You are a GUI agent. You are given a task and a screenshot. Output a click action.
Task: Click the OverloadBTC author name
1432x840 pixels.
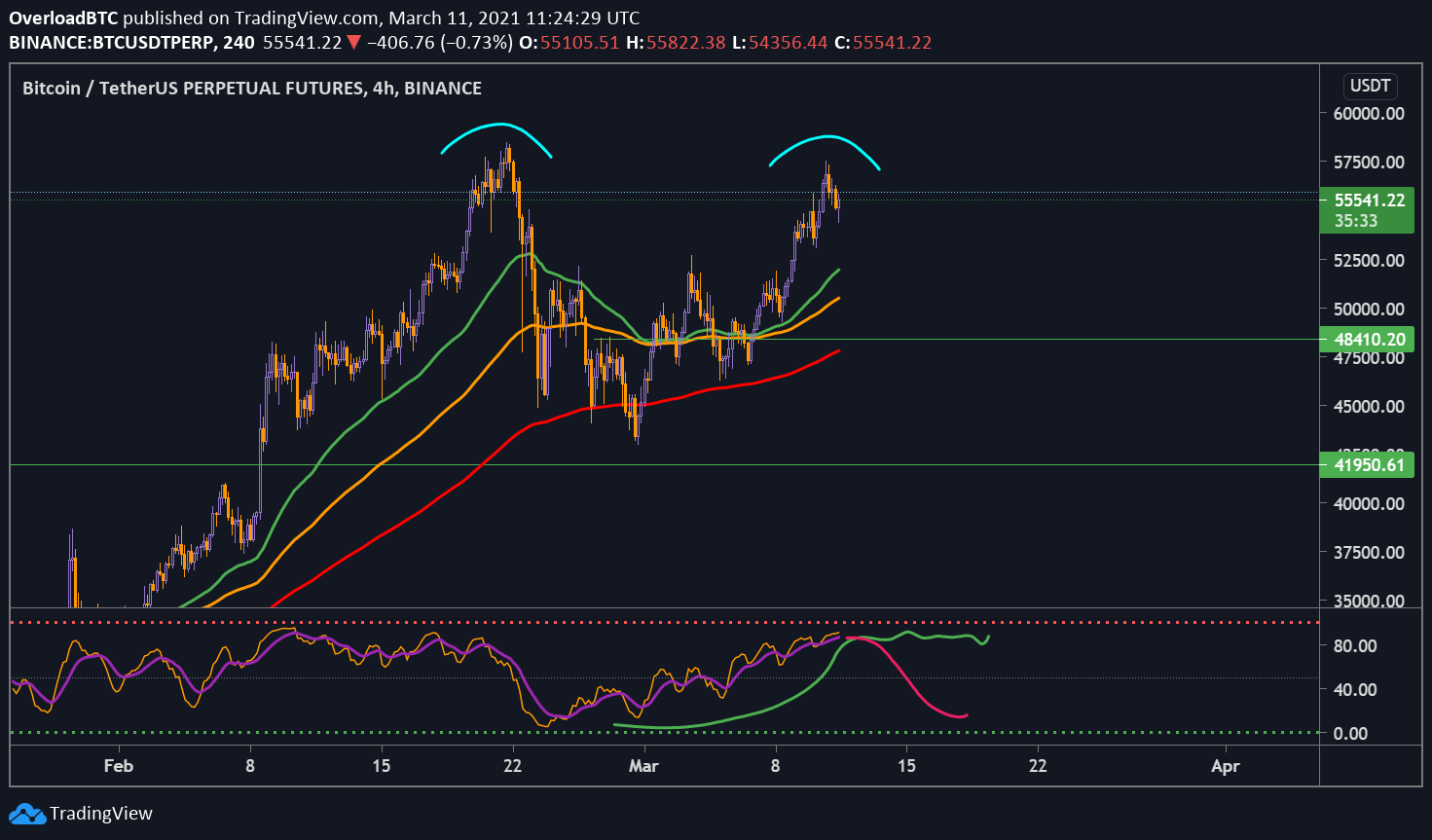coord(64,18)
